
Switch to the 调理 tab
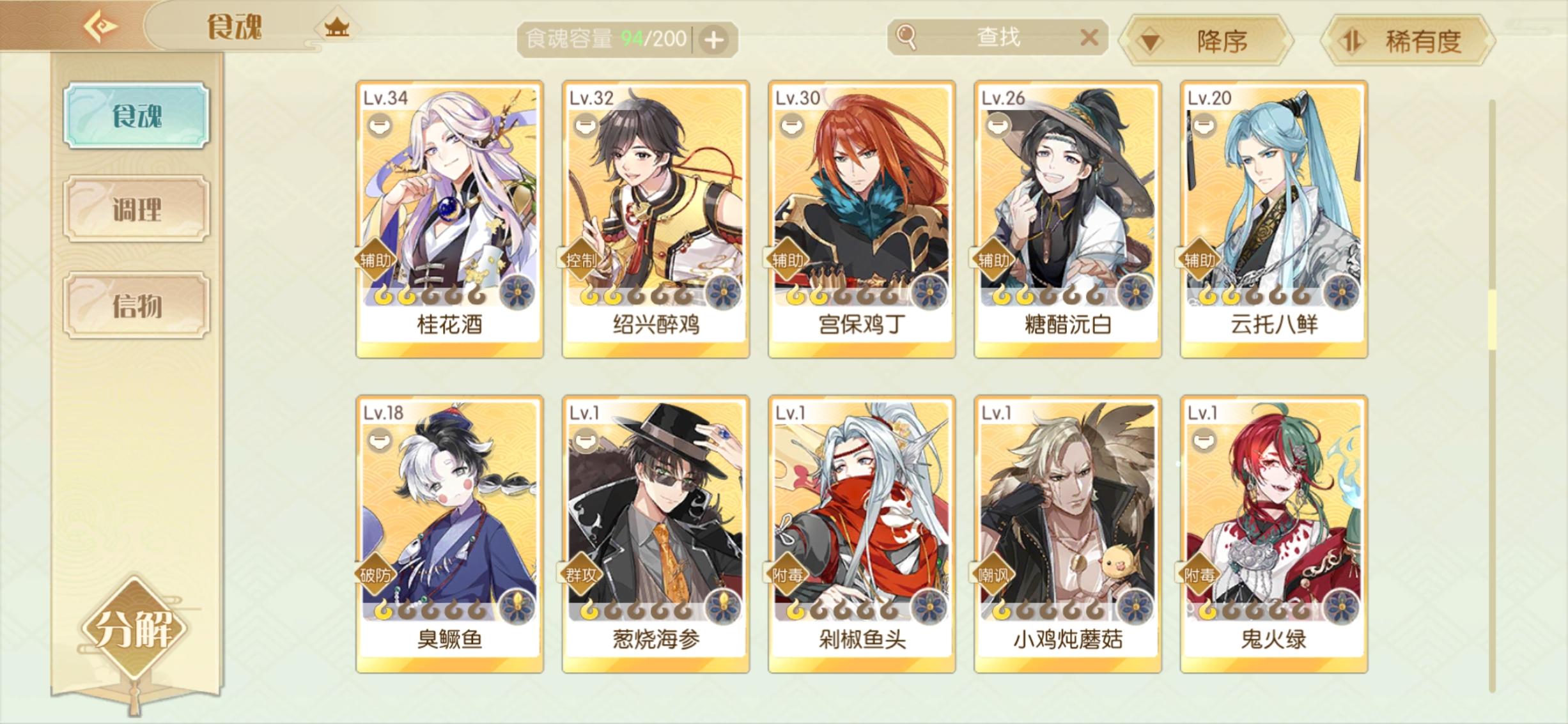click(137, 209)
